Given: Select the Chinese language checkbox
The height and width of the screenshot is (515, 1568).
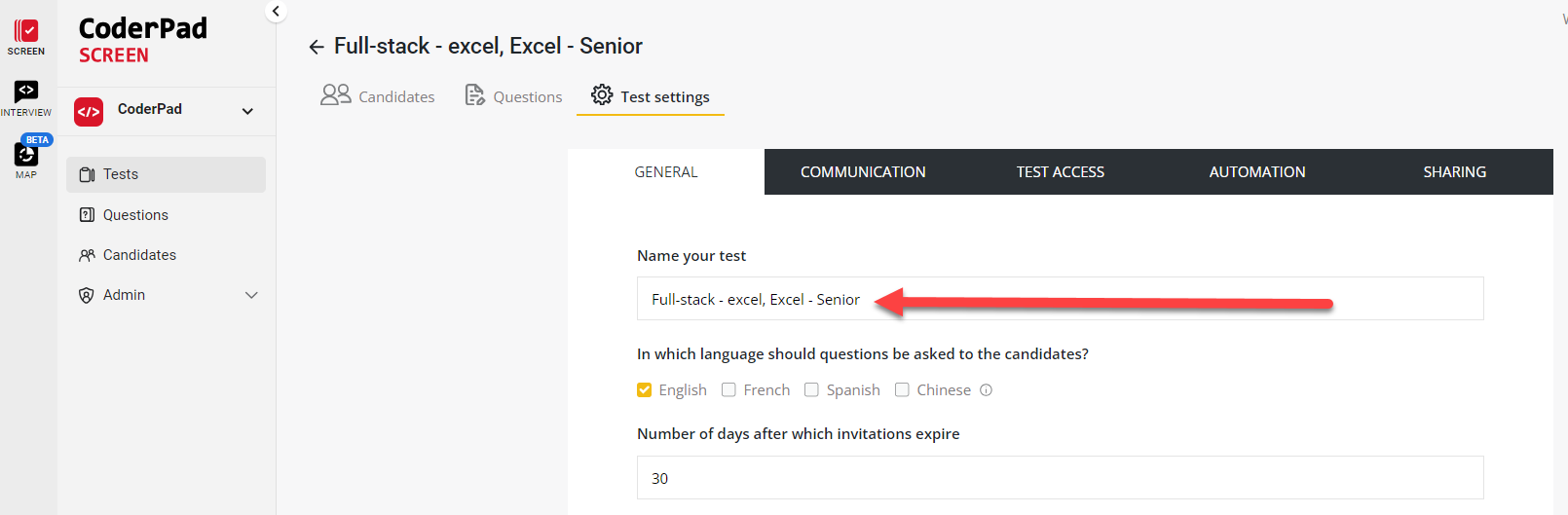Looking at the screenshot, I should pyautogui.click(x=902, y=390).
